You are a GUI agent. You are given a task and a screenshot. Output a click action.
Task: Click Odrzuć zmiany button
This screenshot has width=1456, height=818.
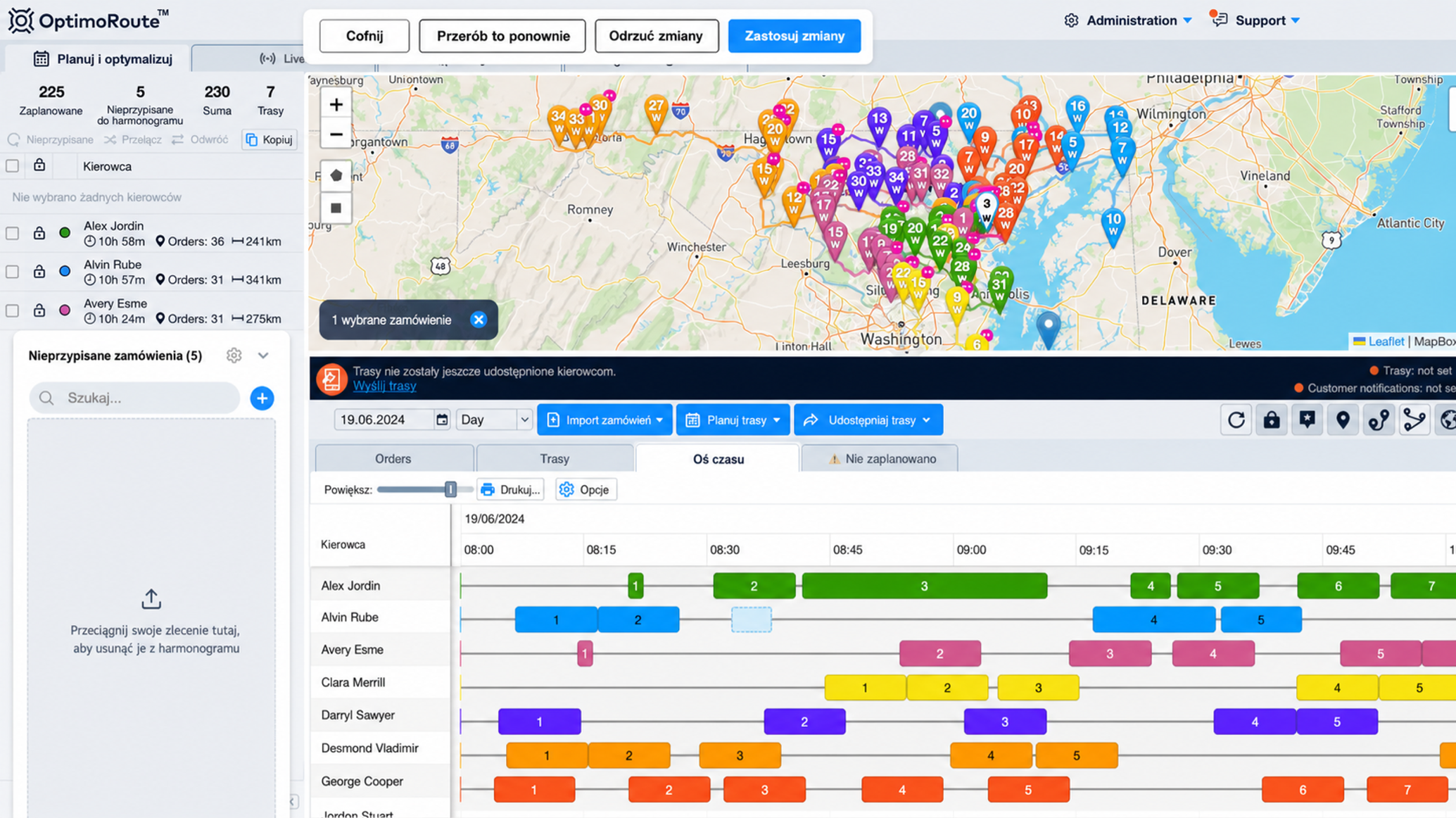click(656, 36)
